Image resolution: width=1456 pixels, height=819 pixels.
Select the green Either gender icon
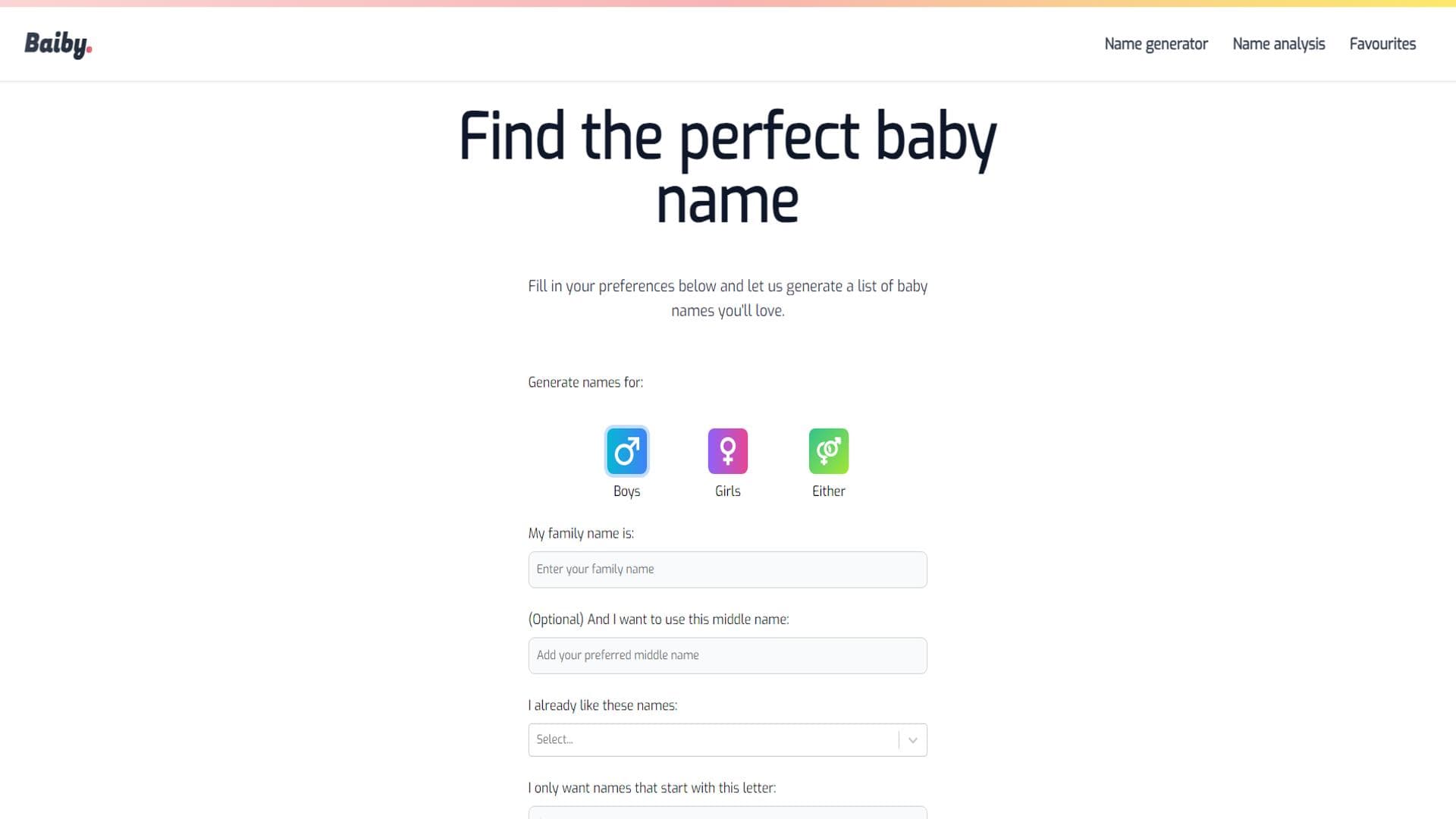[828, 451]
